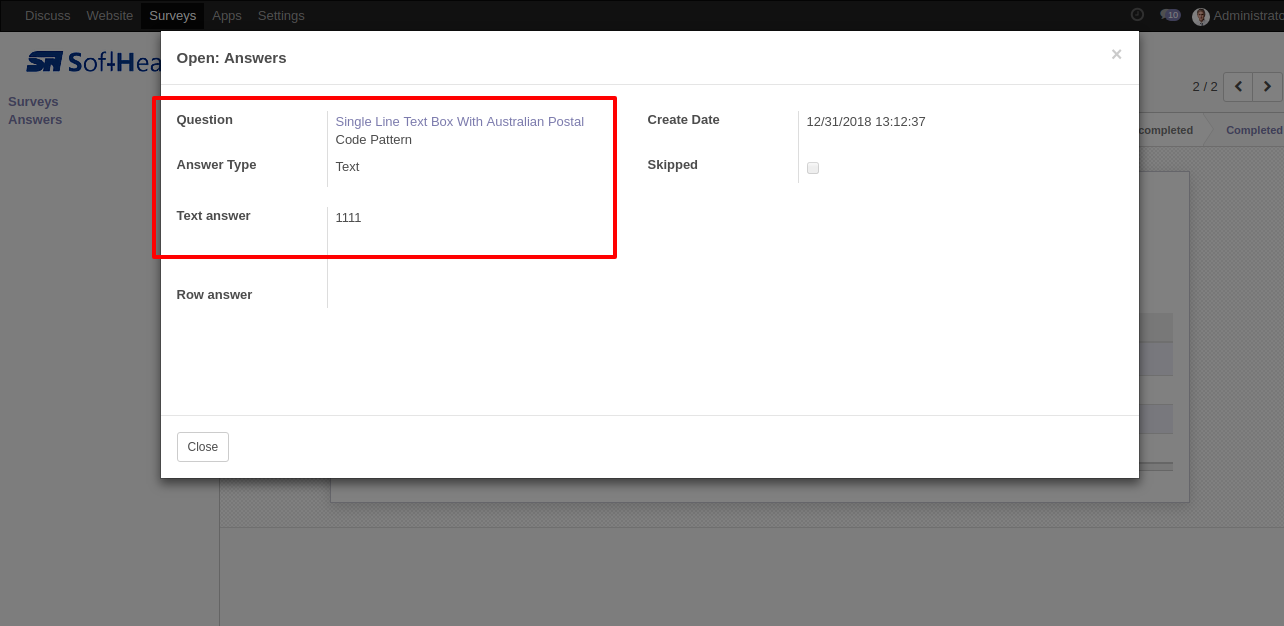1284x626 pixels.
Task: Click the Text answer value 1111
Action: click(x=348, y=217)
